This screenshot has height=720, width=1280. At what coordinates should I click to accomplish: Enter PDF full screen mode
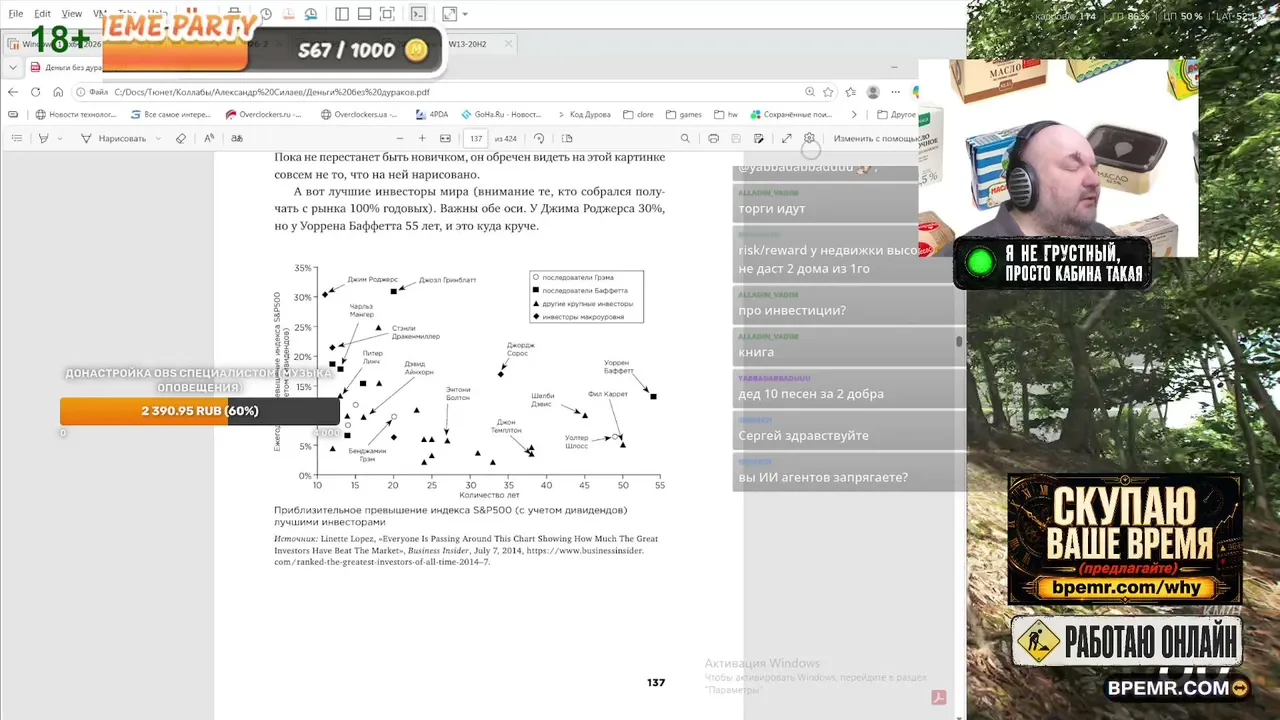pyautogui.click(x=787, y=138)
